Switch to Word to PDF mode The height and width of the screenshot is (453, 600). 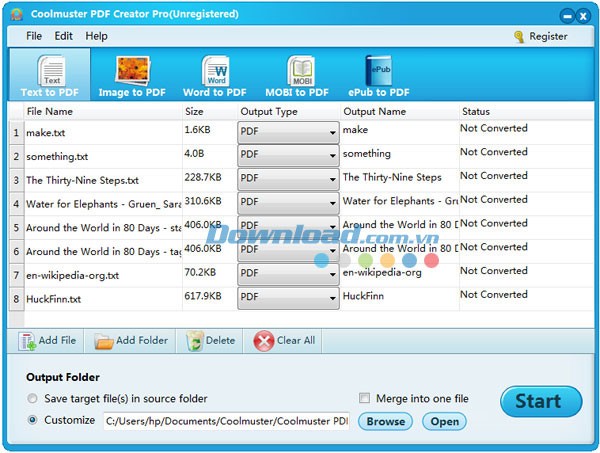[x=215, y=75]
